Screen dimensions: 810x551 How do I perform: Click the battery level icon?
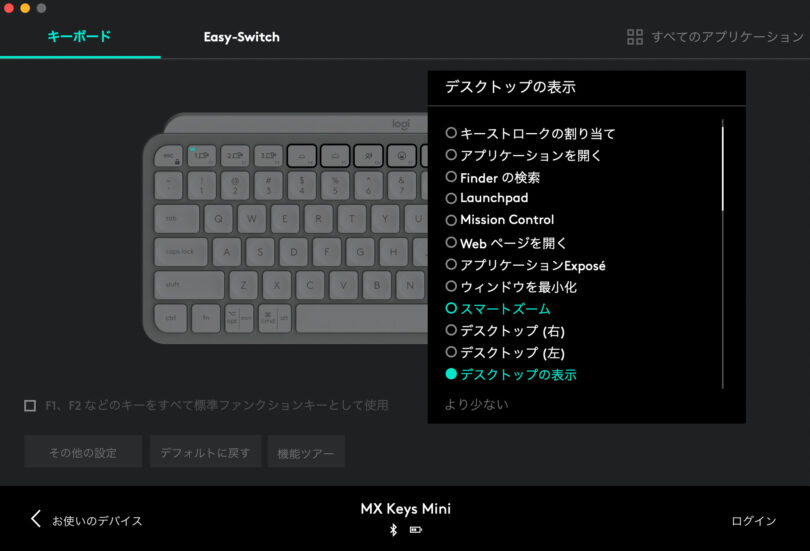click(416, 530)
